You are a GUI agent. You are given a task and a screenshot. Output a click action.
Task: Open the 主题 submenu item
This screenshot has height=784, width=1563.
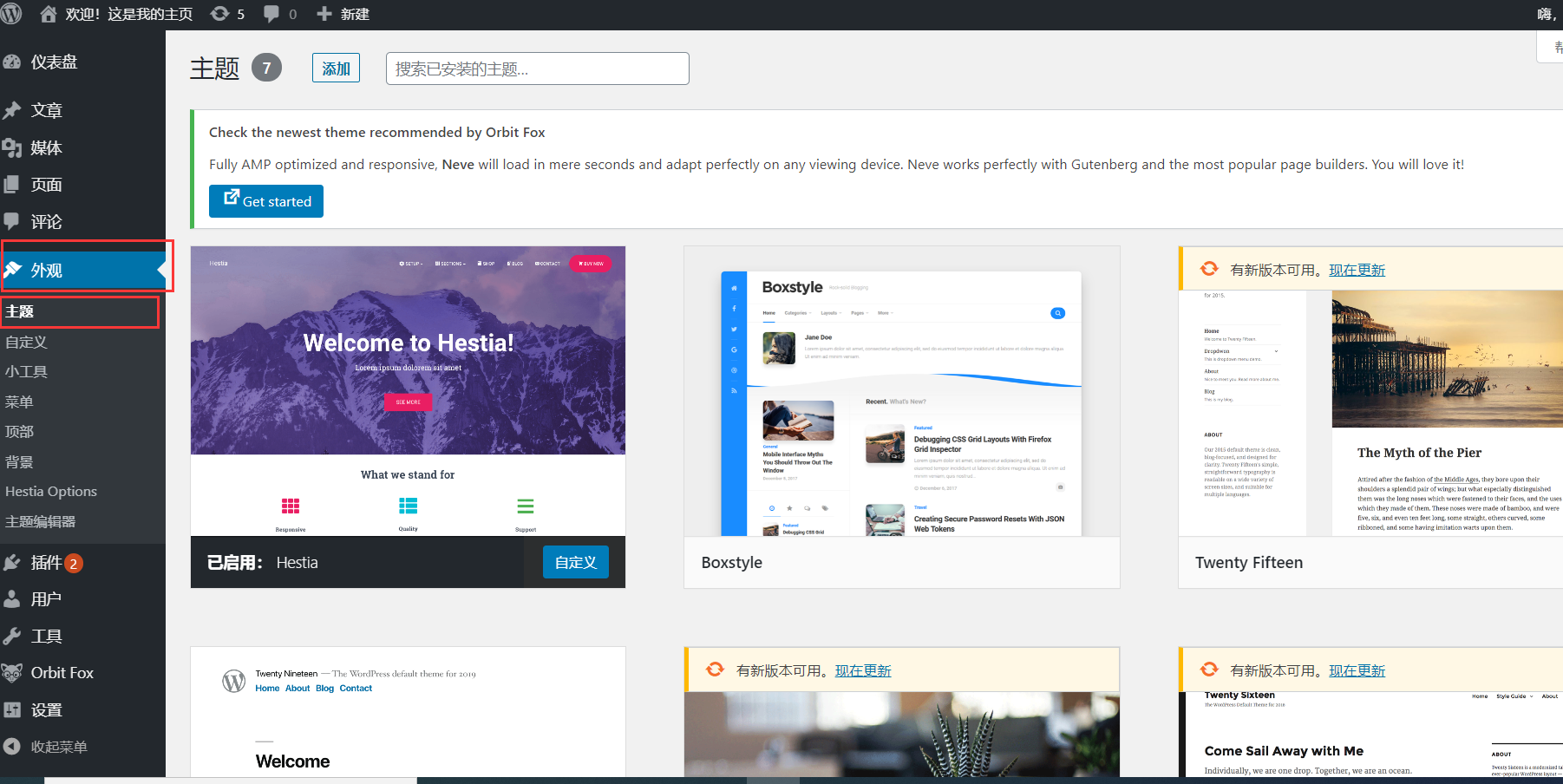(19, 311)
